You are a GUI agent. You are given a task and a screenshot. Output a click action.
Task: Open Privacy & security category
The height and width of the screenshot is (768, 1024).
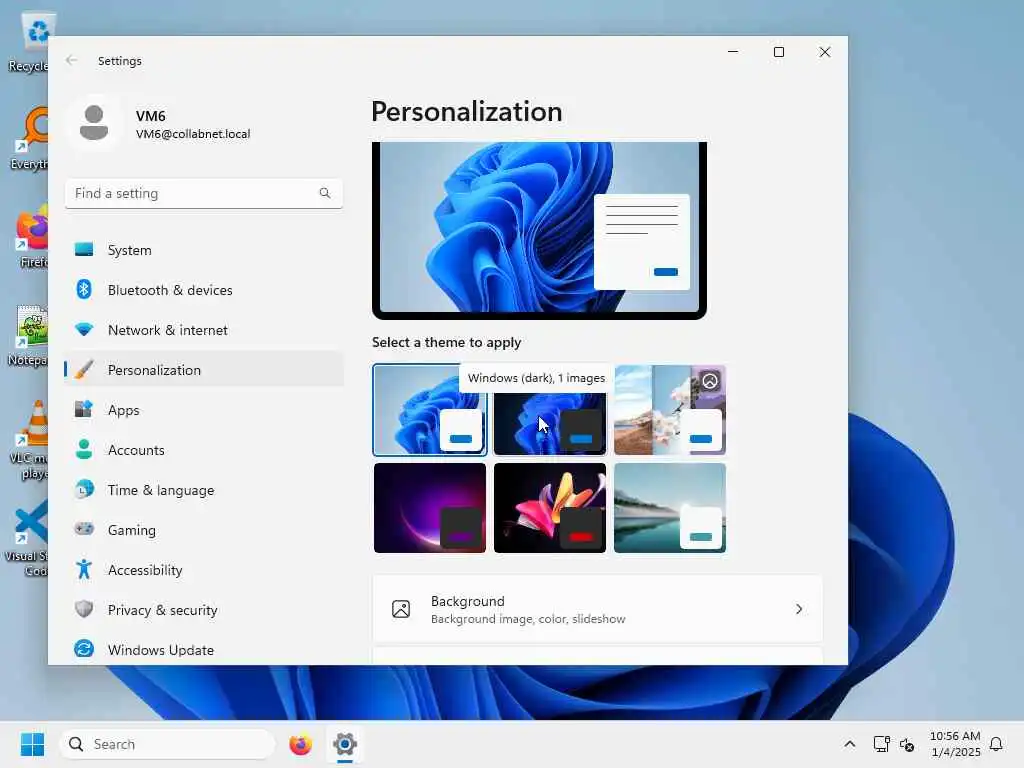[204, 609]
